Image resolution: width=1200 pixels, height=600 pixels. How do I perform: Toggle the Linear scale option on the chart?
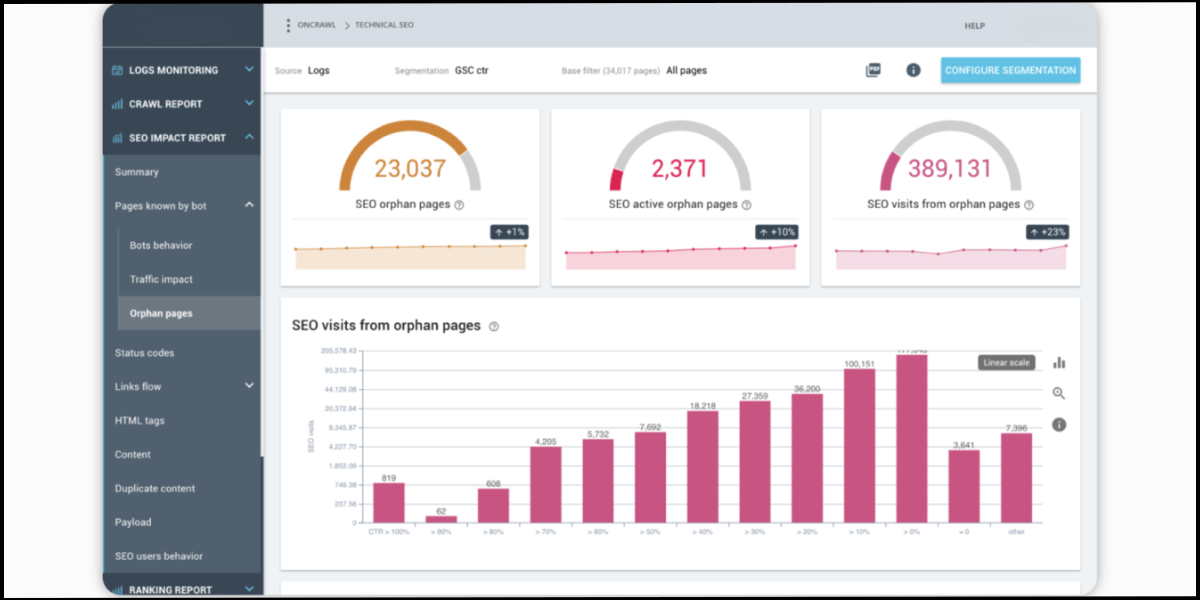click(1006, 362)
